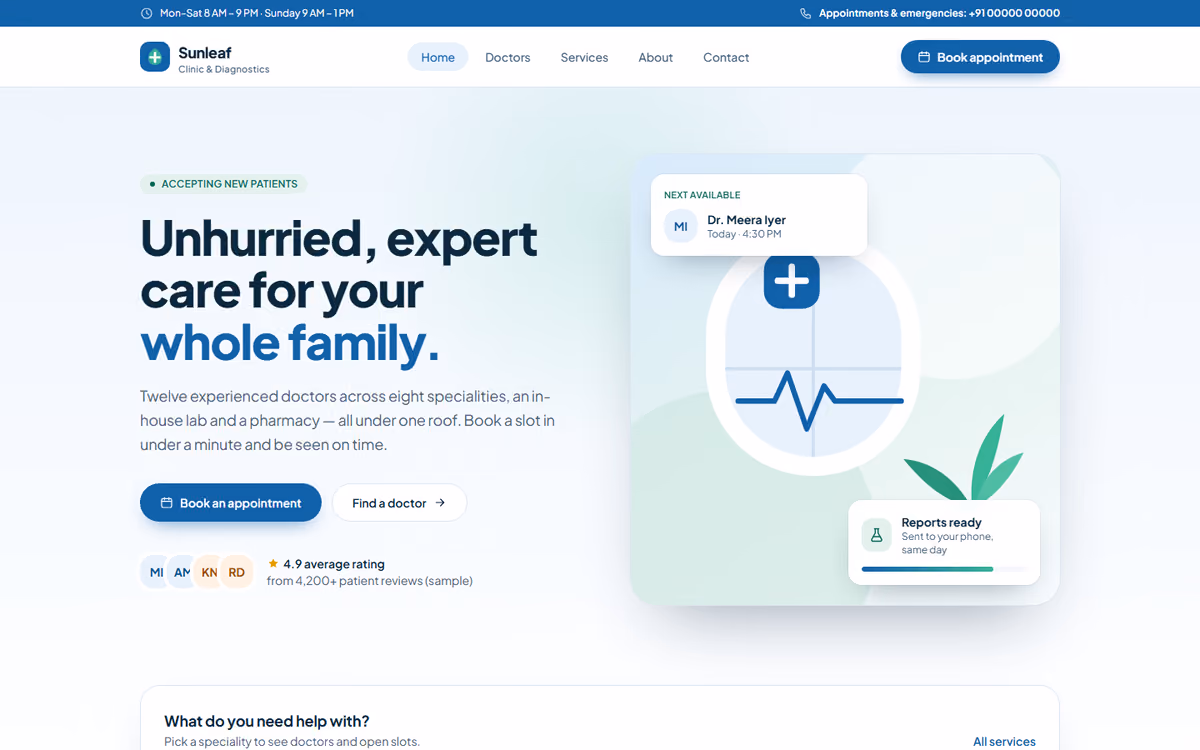The width and height of the screenshot is (1200, 750).
Task: Click calendar icon in Book an appointment hero button
Action: tap(167, 503)
